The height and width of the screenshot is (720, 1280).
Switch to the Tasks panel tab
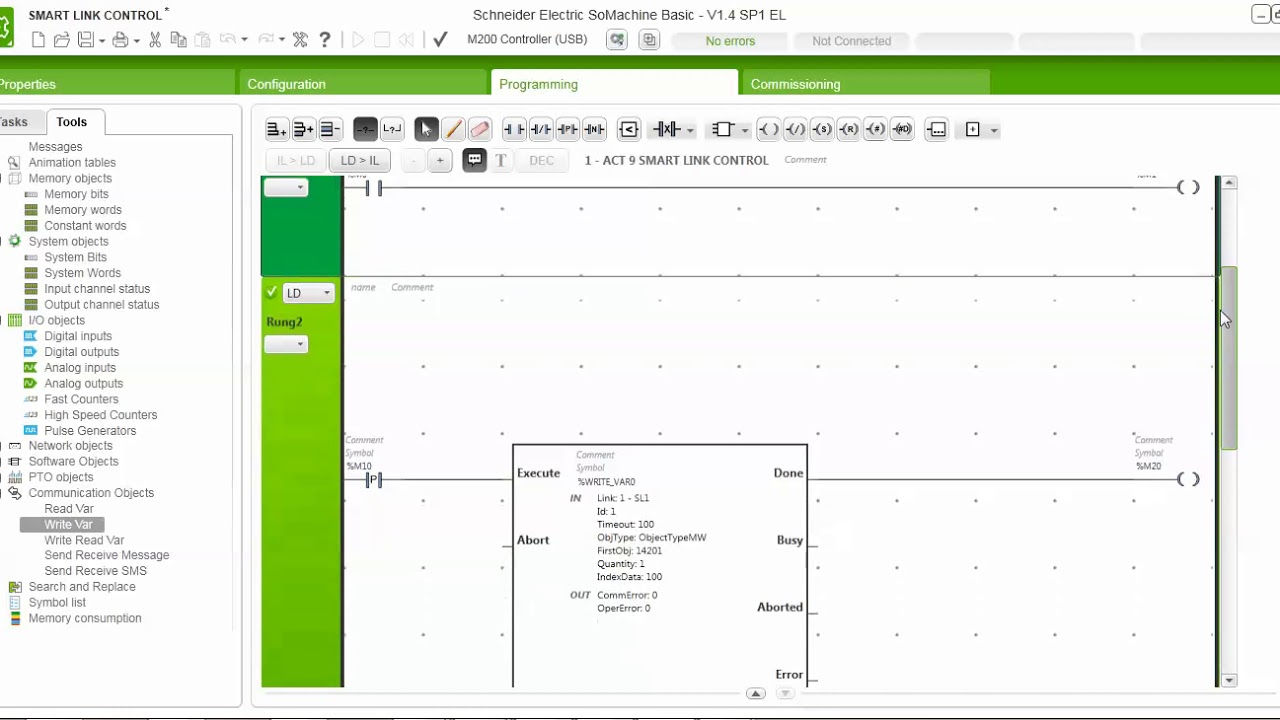coord(20,121)
